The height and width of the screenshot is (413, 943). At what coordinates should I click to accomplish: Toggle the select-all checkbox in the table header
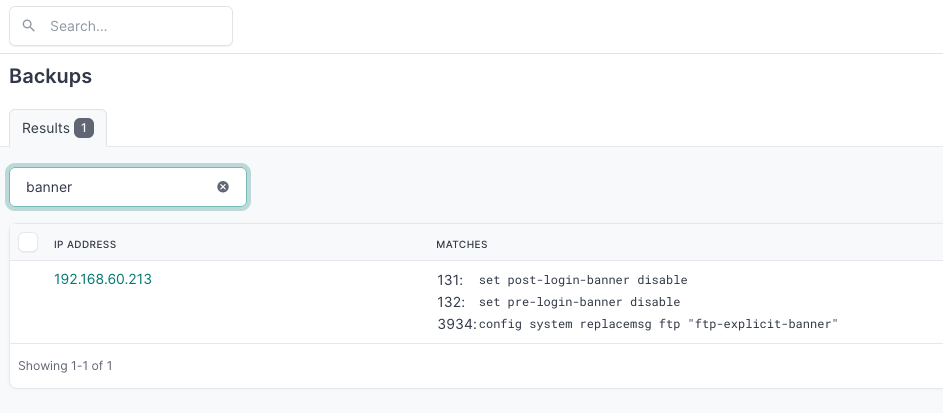pyautogui.click(x=28, y=243)
